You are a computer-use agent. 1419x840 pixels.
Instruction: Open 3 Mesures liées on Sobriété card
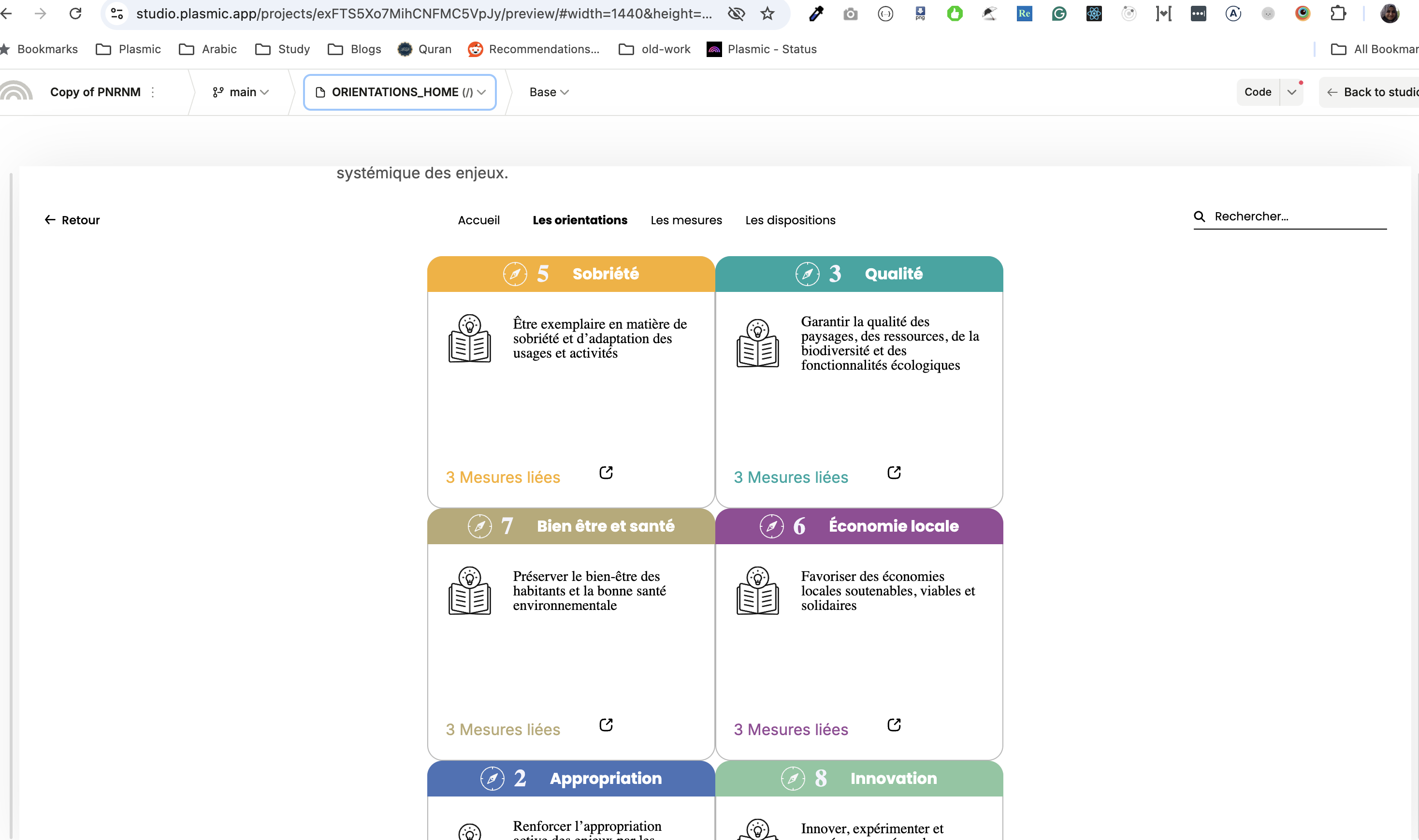[x=503, y=477]
